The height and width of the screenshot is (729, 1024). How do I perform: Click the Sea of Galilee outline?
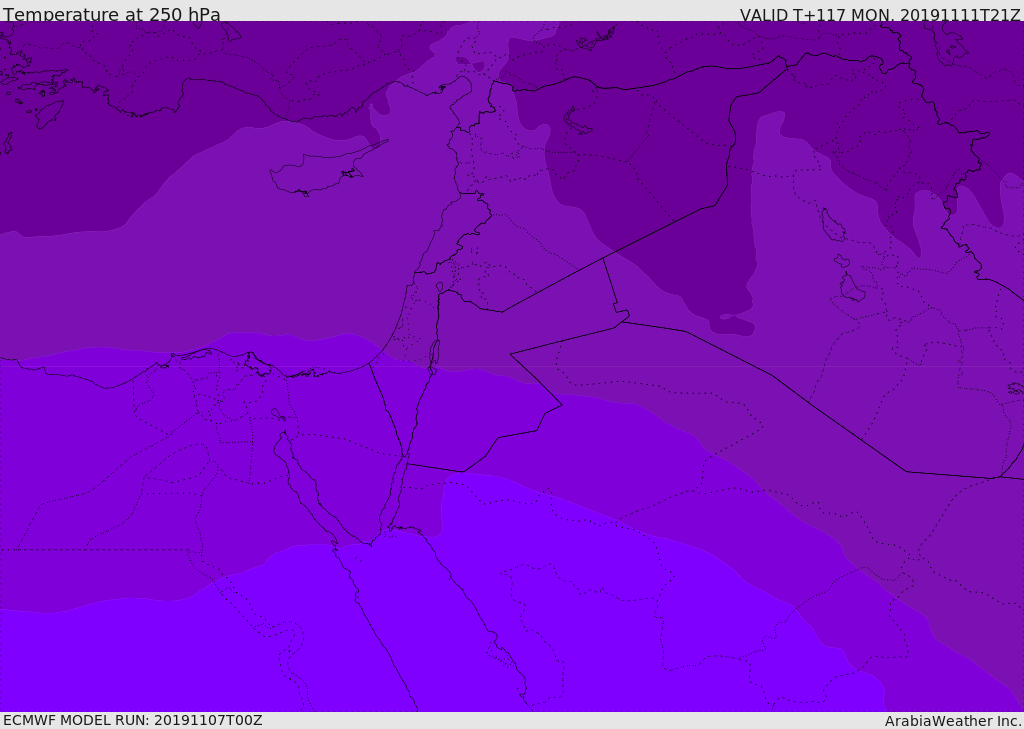(440, 287)
